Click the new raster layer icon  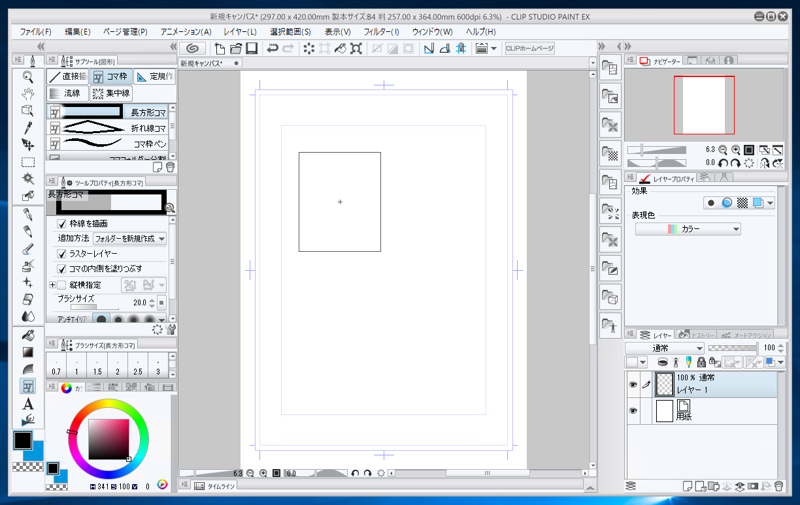687,486
